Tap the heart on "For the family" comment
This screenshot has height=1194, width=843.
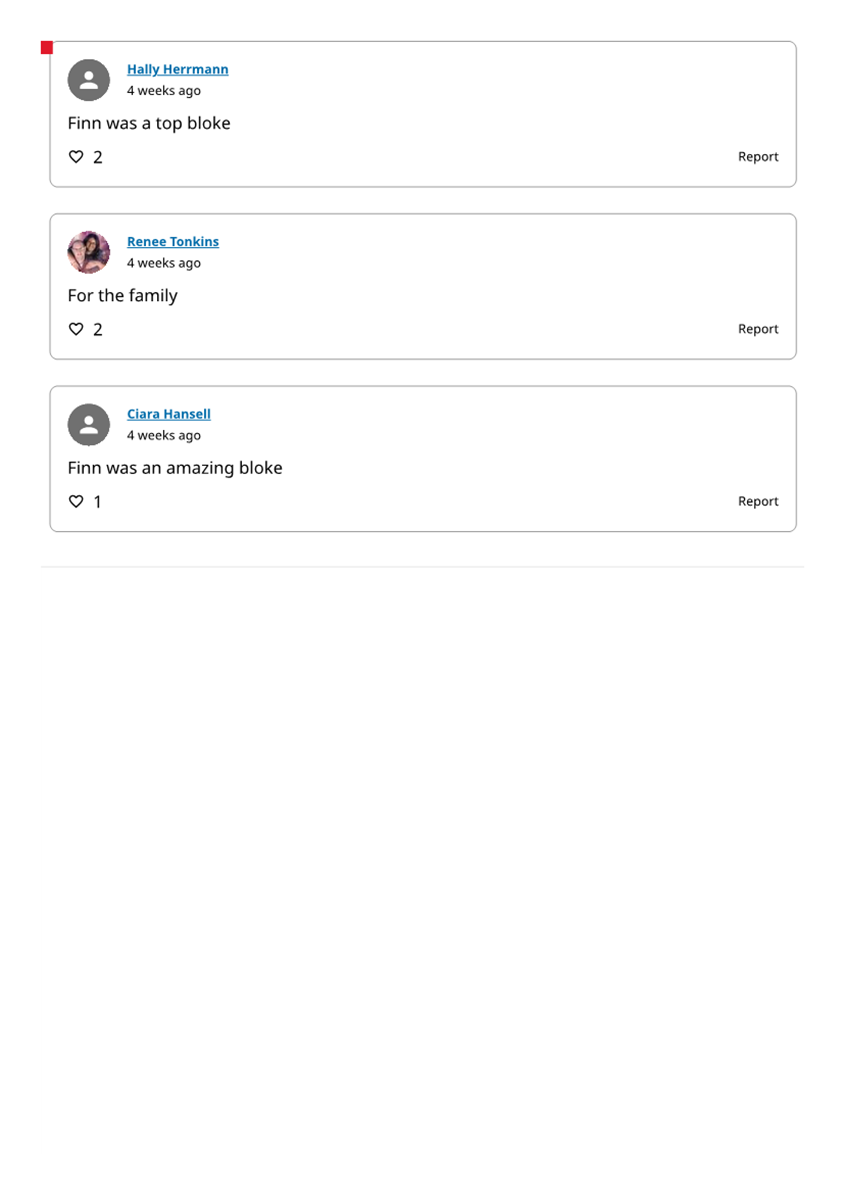click(x=76, y=329)
